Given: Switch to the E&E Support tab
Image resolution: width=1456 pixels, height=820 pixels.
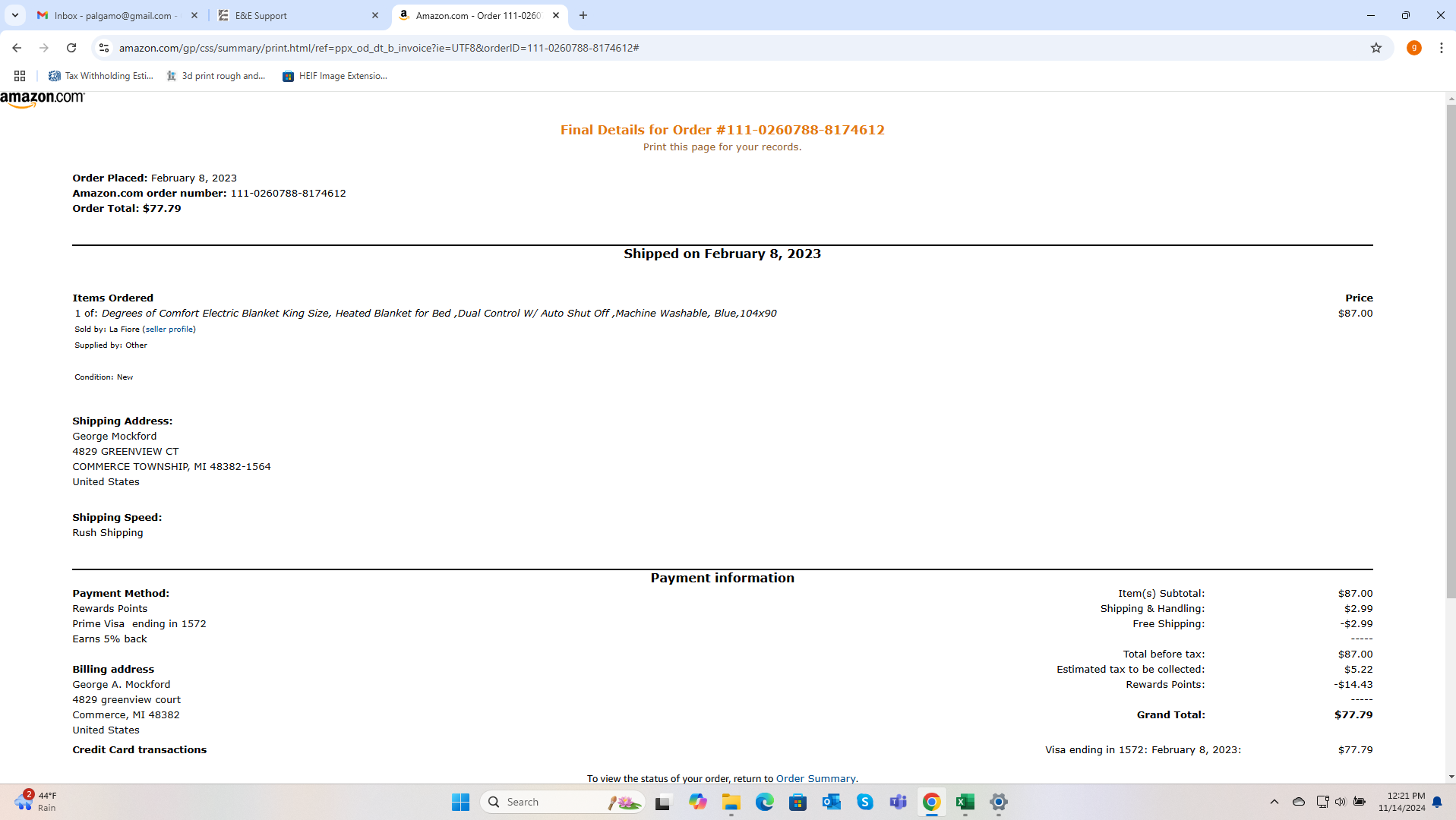Looking at the screenshot, I should click(x=298, y=15).
